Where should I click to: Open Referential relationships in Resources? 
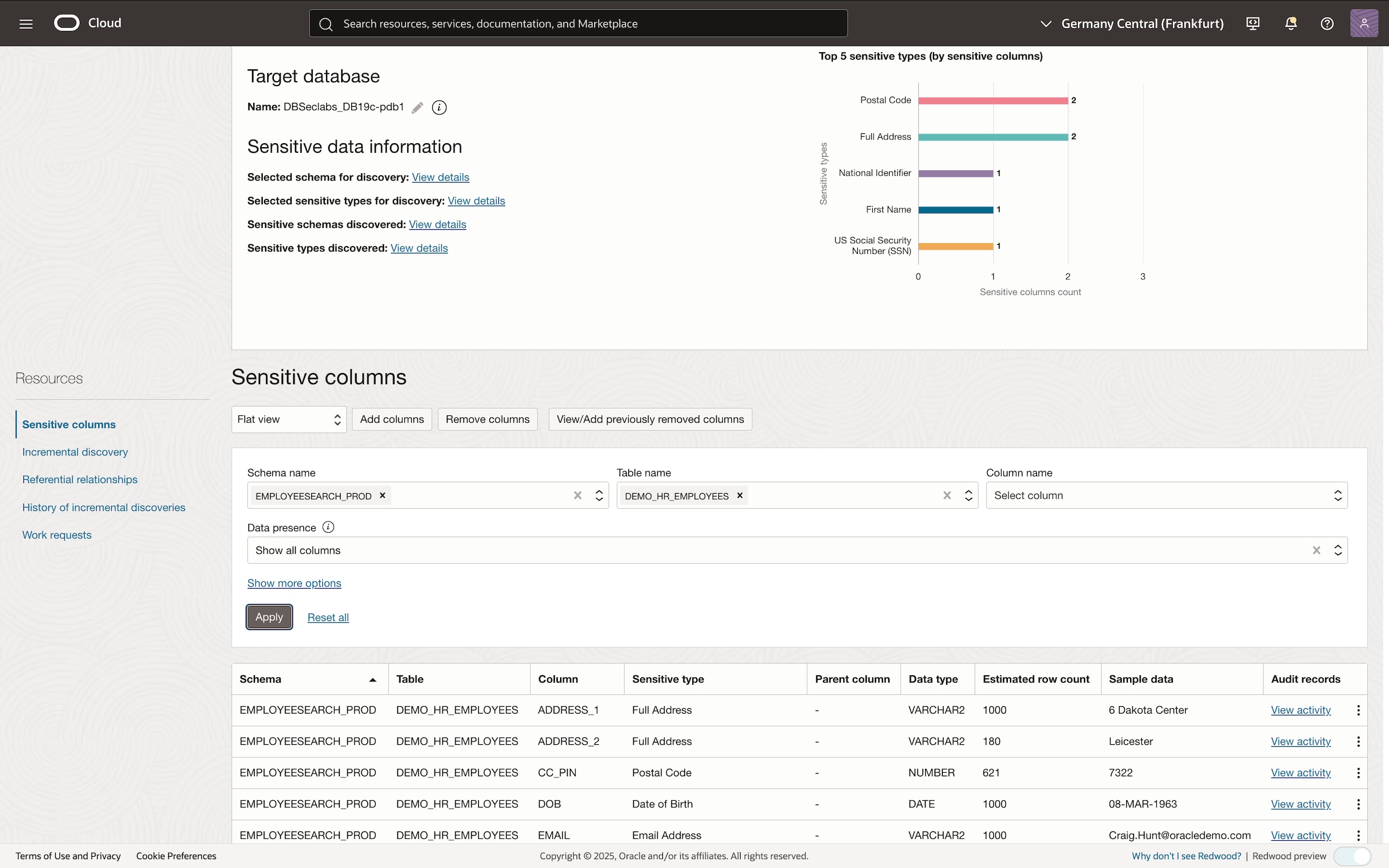80,479
